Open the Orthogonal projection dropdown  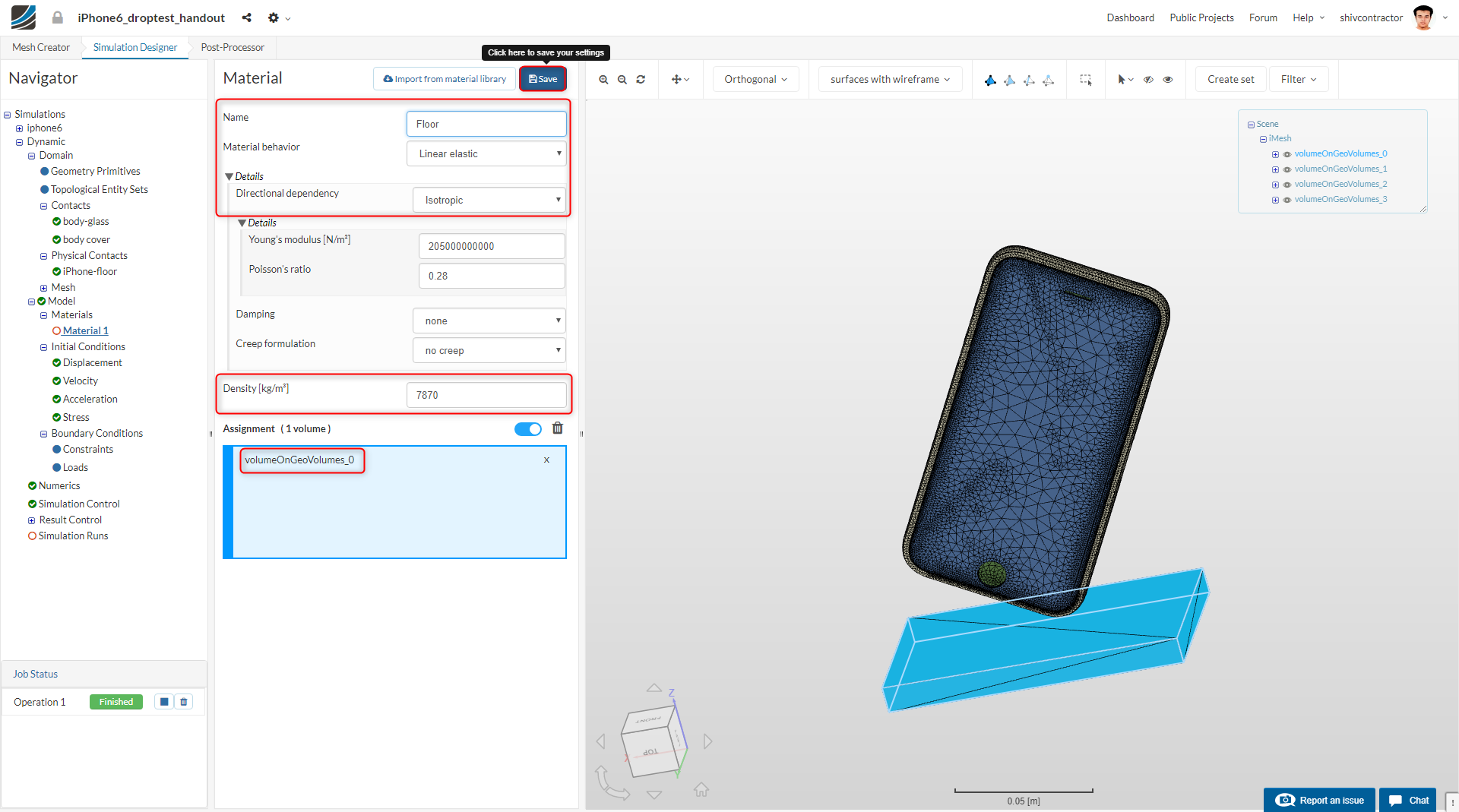[x=756, y=79]
